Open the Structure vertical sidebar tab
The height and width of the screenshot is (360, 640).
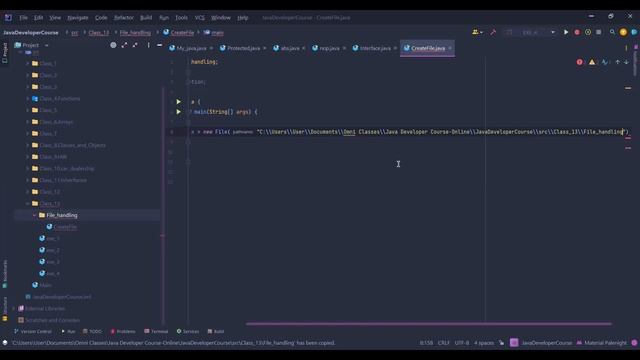5,309
